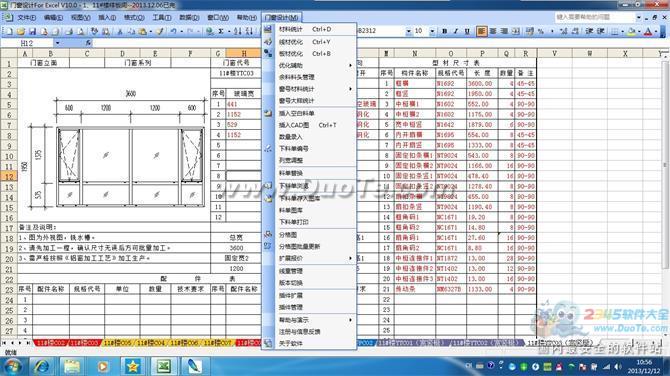Click the AutoSum sigma icon
This screenshot has height=376, width=670.
221,31
